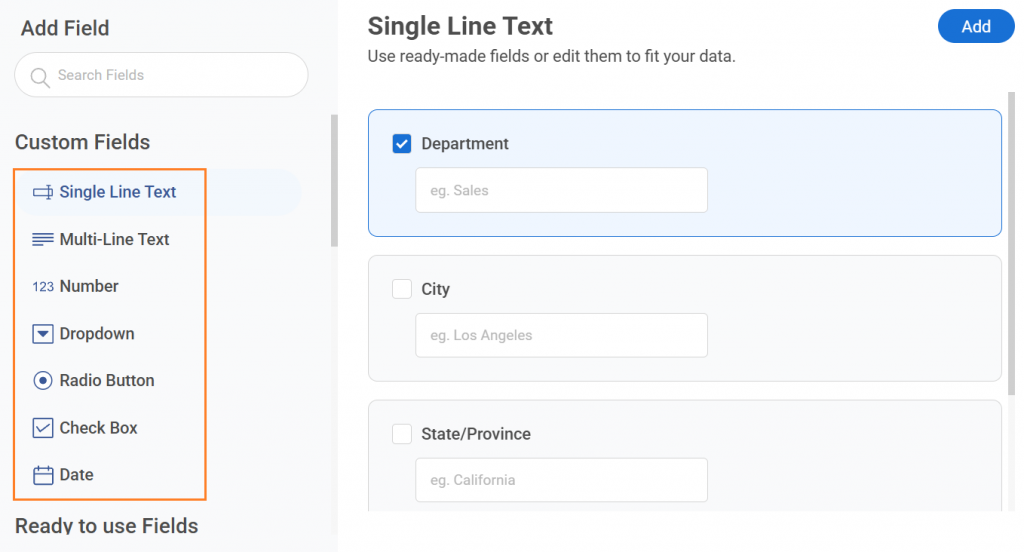Enable the State/Province checkbox

pyautogui.click(x=402, y=434)
